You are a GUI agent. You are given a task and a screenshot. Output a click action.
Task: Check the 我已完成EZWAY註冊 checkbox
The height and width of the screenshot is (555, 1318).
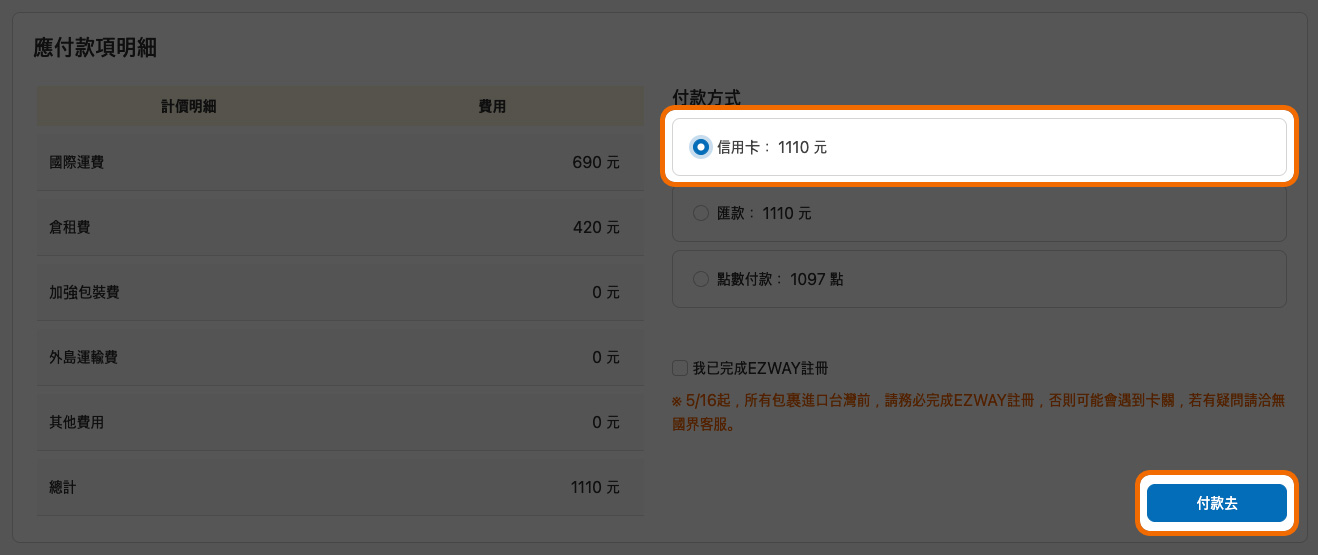pos(680,368)
